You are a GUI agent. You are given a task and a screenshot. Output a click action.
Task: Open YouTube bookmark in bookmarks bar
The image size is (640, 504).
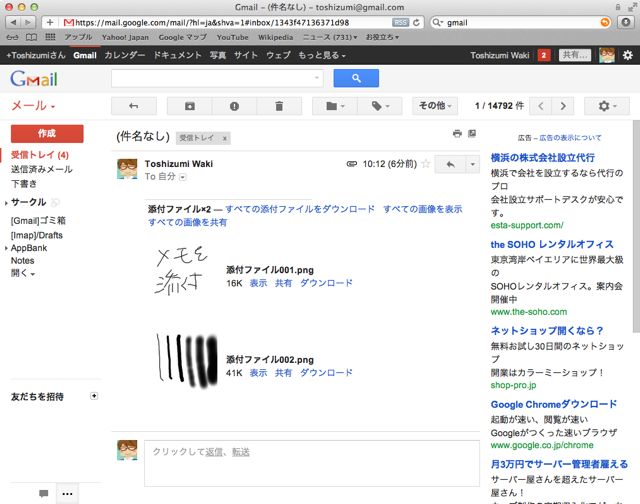[232, 37]
